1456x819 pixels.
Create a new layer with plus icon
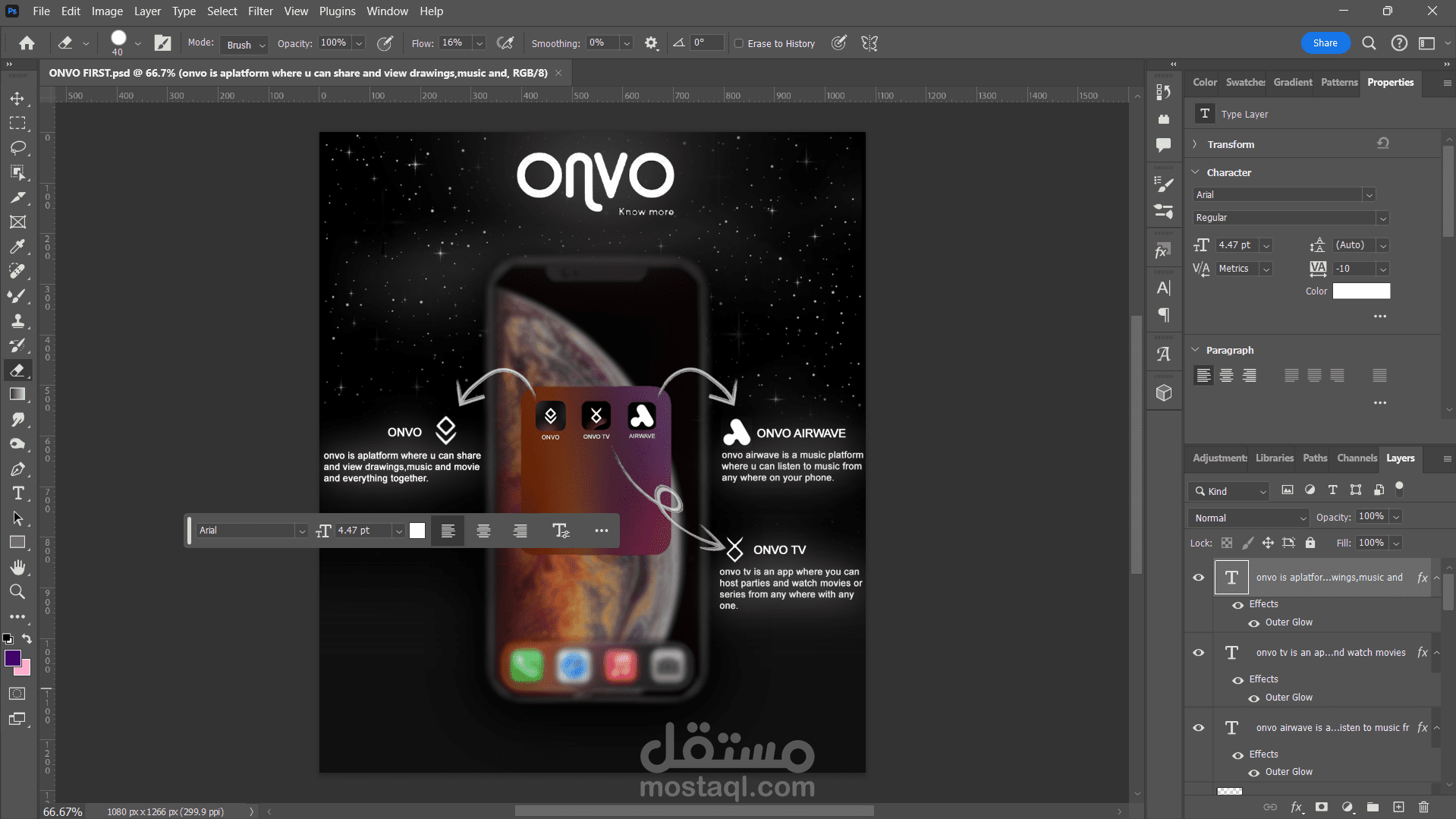pos(1398,807)
